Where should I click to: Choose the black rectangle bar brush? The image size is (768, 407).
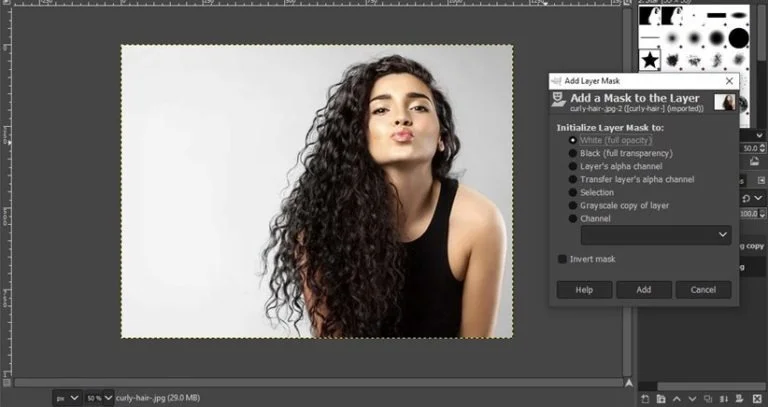click(716, 16)
